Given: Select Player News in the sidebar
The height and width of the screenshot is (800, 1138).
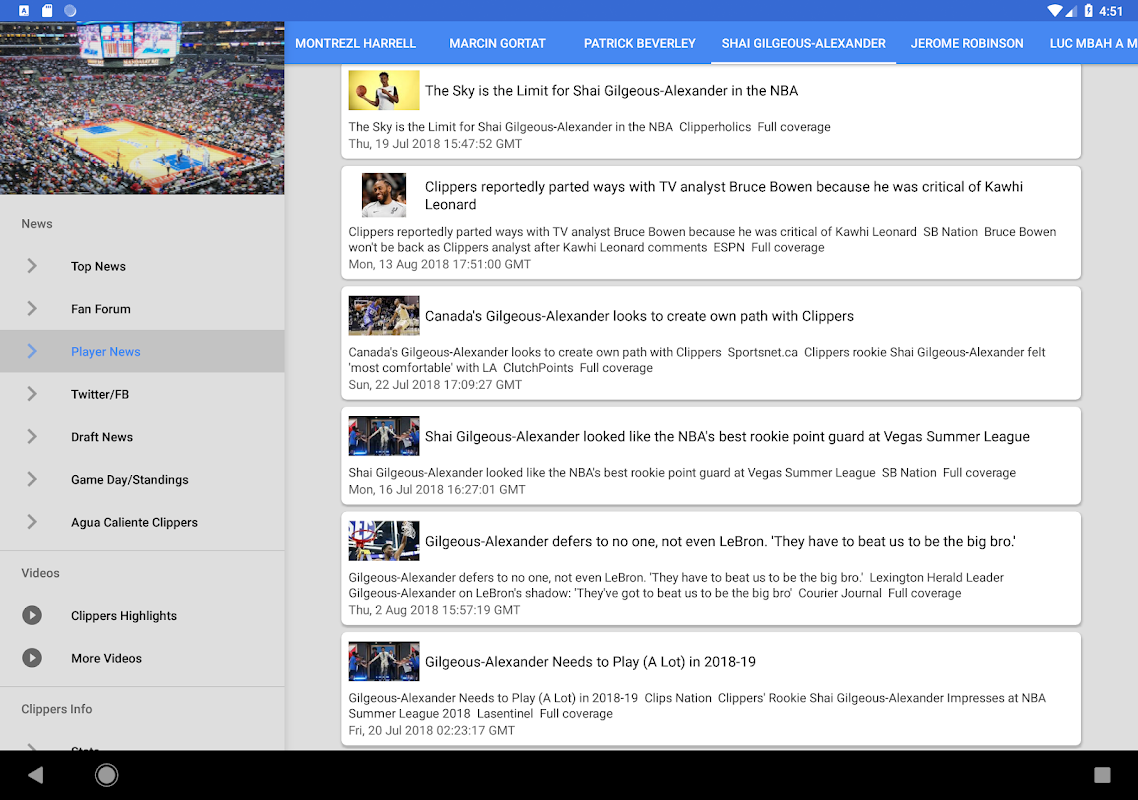Looking at the screenshot, I should [x=142, y=351].
